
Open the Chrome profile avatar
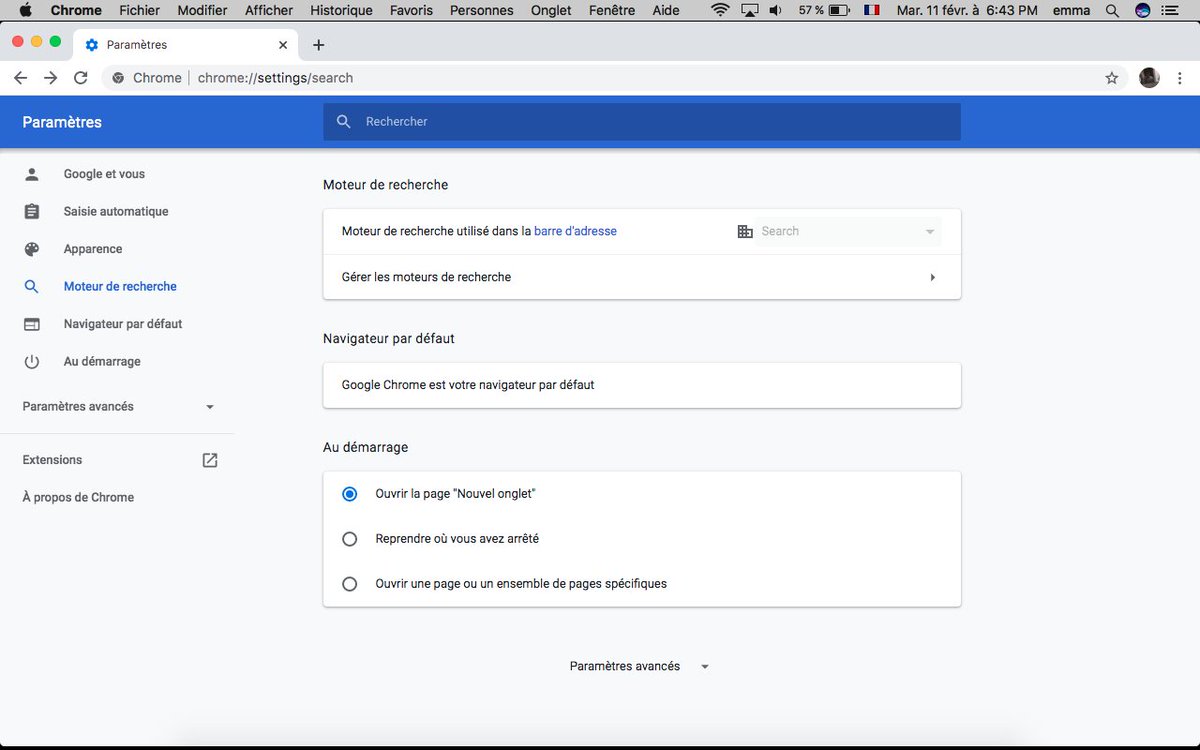[x=1149, y=78]
